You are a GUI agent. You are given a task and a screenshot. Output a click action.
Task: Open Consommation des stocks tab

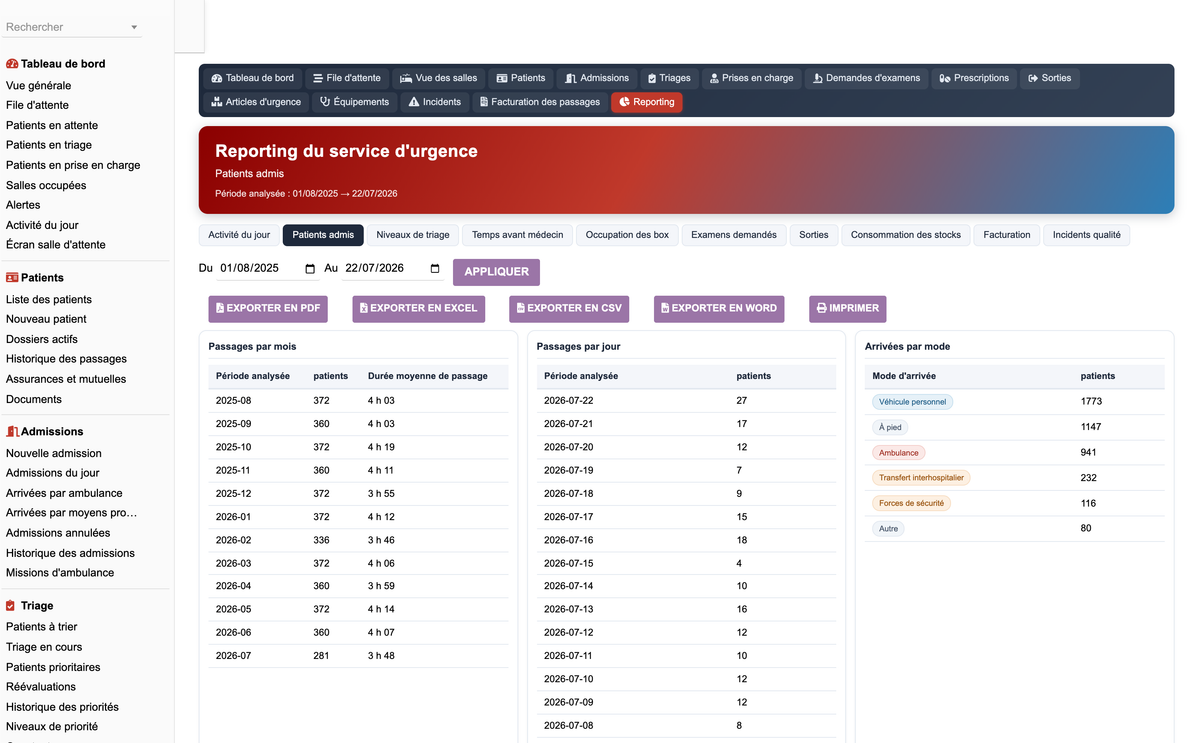(x=906, y=235)
